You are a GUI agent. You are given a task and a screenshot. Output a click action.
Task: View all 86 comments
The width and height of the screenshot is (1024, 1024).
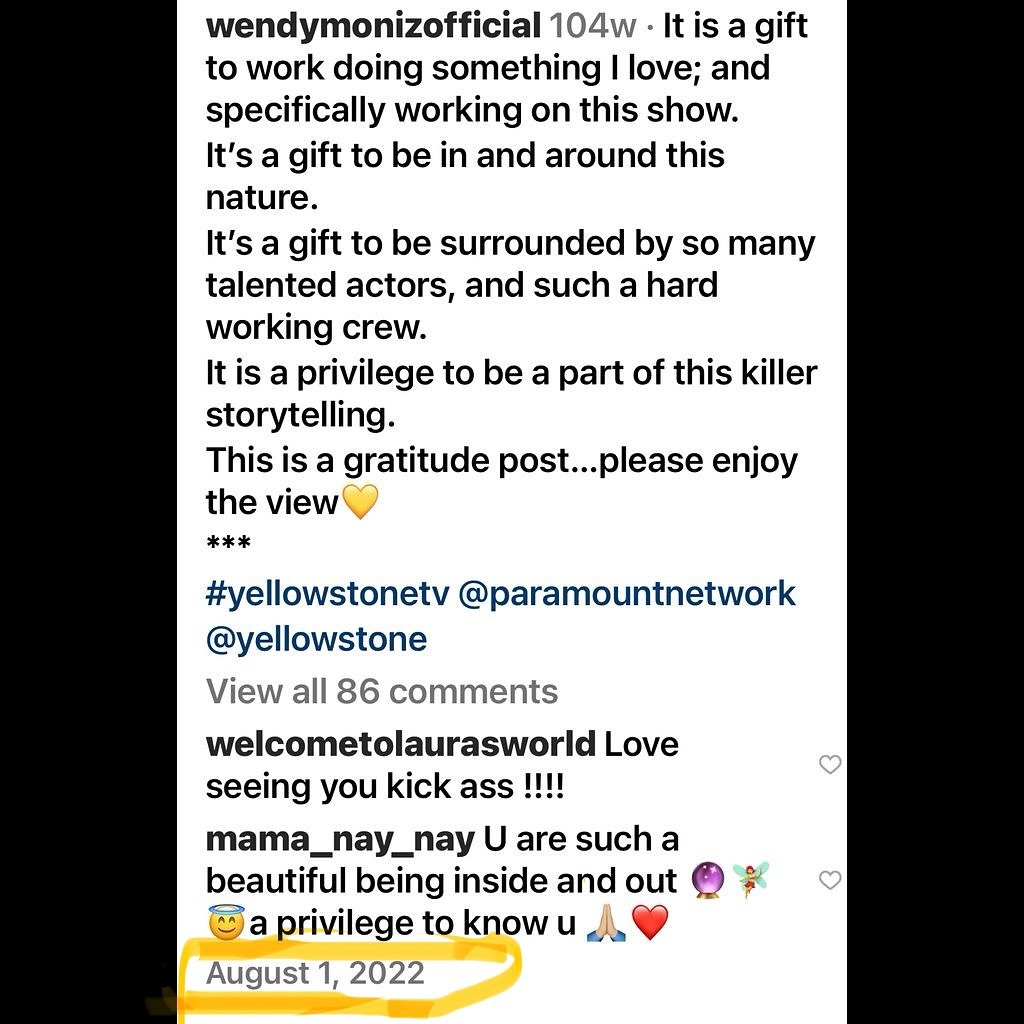click(x=382, y=691)
